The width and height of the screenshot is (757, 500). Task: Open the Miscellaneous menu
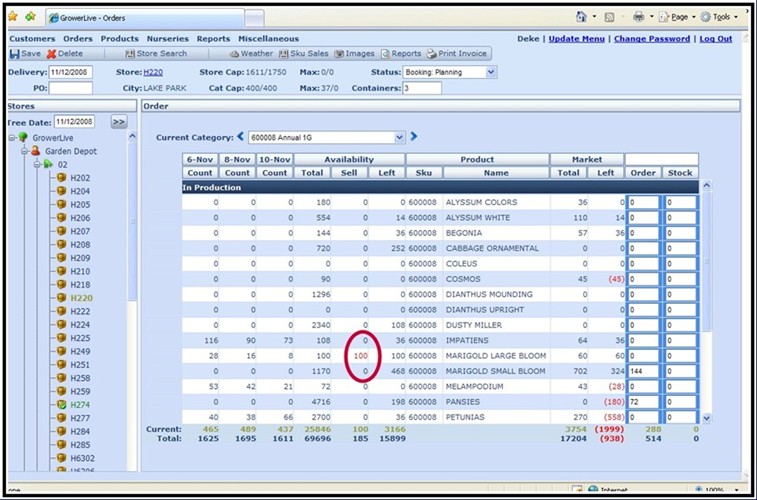[268, 39]
